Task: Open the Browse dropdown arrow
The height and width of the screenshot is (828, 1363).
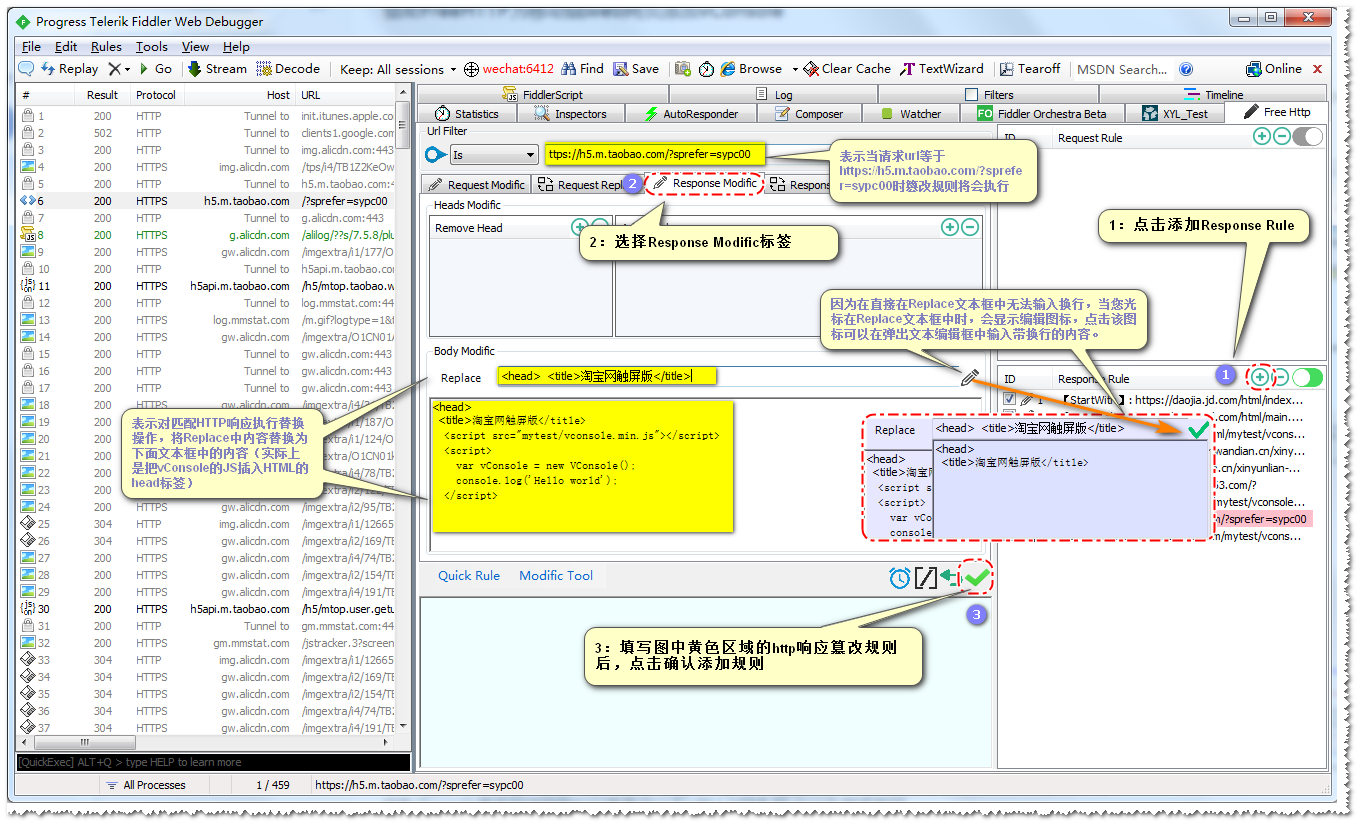Action: coord(796,69)
